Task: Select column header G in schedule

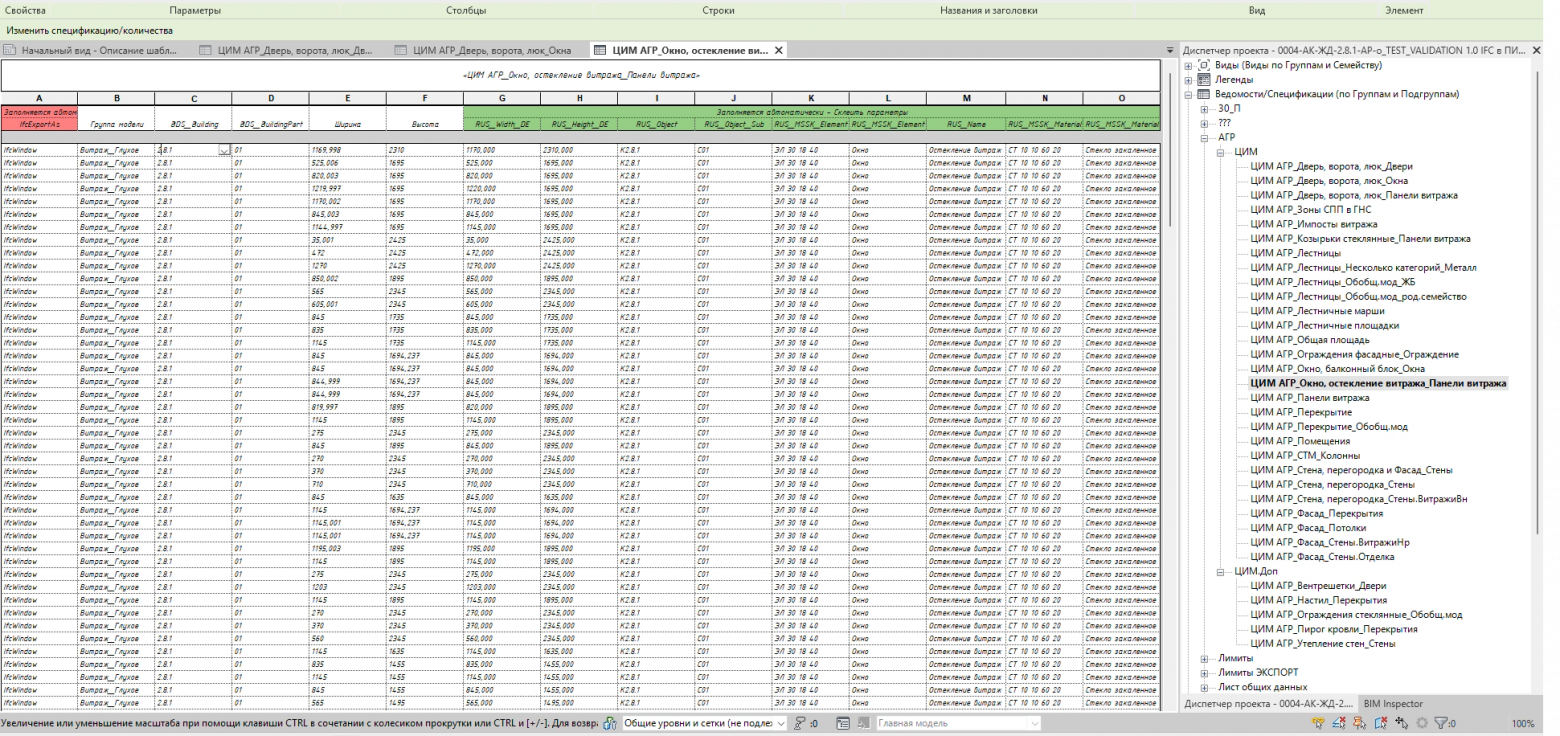Action: click(x=501, y=98)
